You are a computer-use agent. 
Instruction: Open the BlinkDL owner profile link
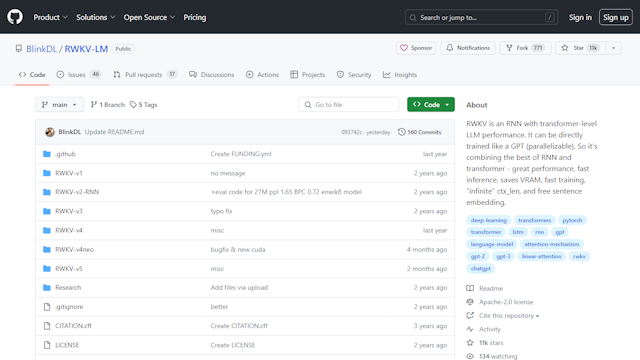[42, 49]
